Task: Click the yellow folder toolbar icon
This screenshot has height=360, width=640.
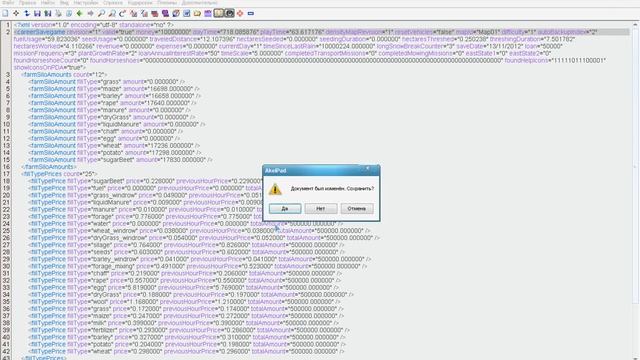Action: [x=197, y=13]
